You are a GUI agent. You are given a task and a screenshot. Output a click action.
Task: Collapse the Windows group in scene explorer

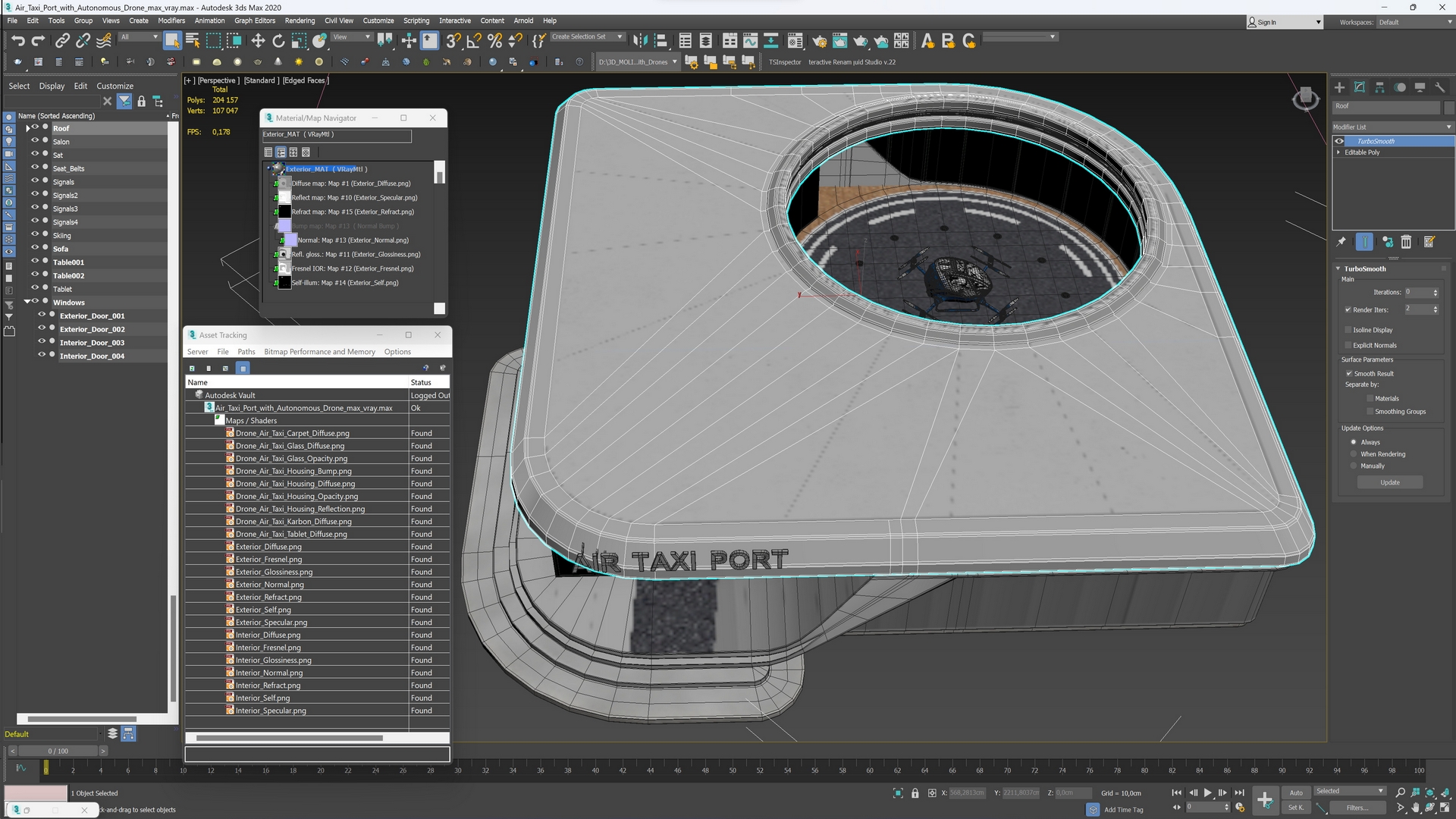[x=27, y=302]
